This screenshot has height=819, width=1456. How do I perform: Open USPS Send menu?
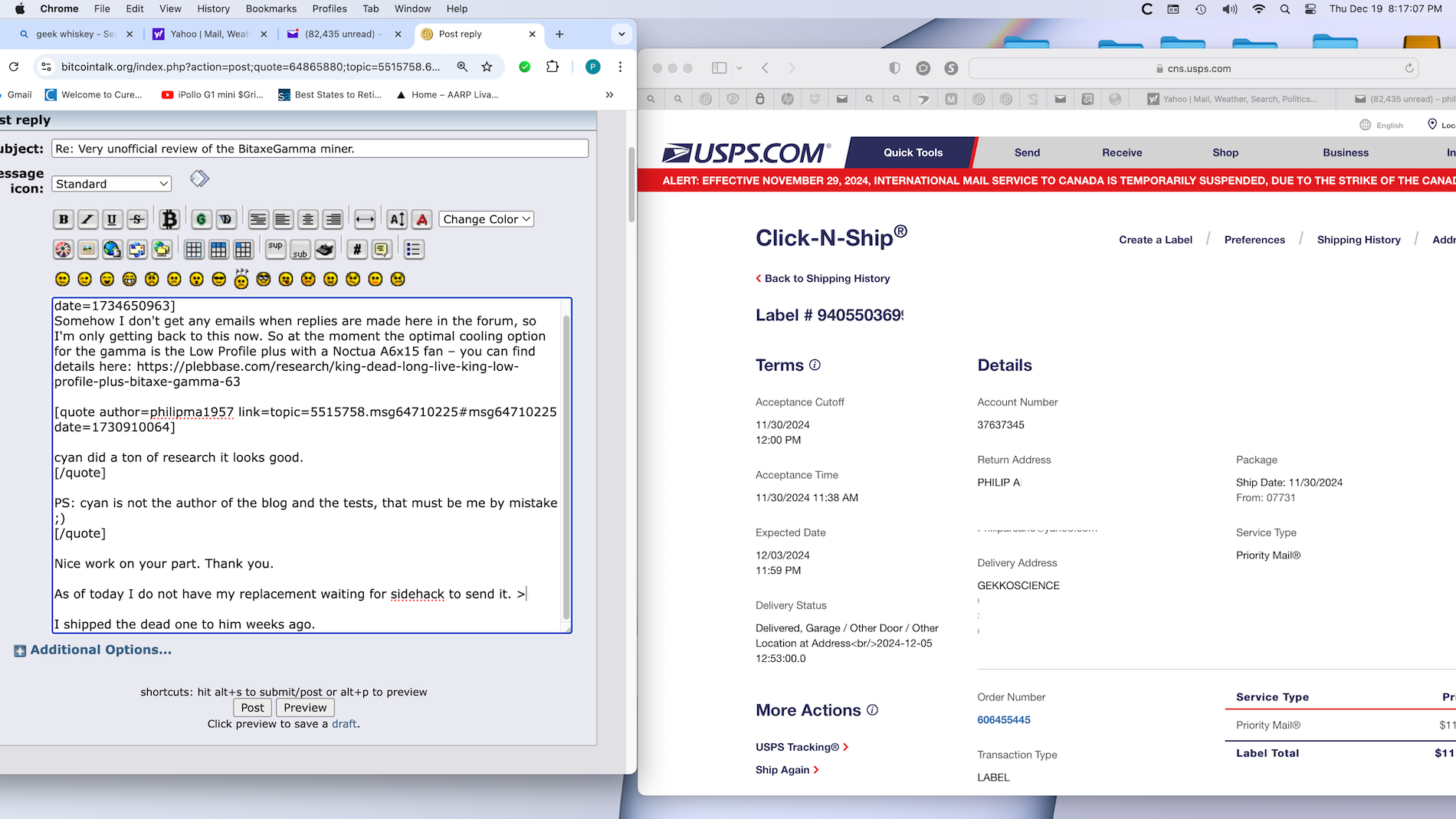1027,152
